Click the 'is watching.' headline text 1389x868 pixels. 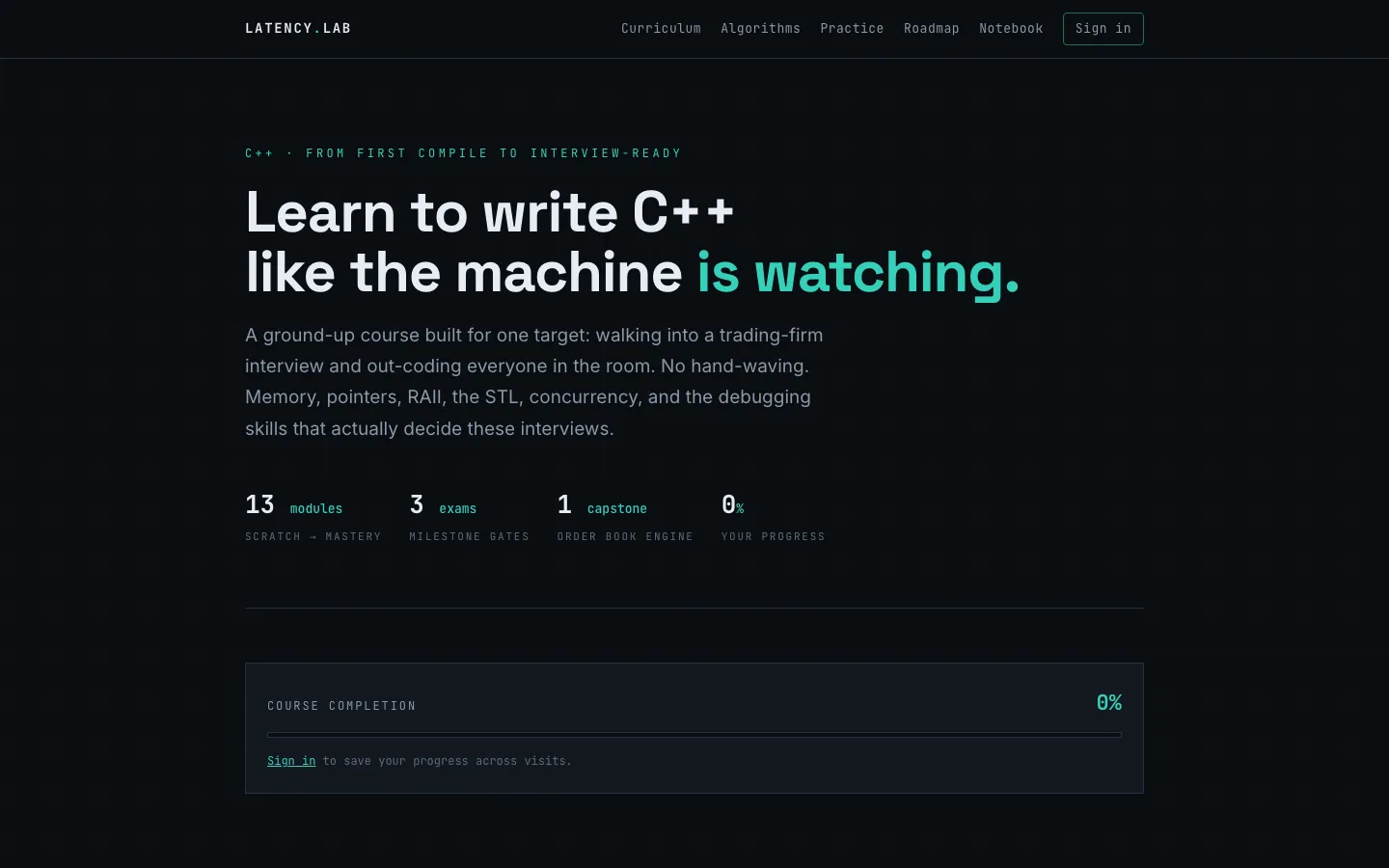coord(858,273)
